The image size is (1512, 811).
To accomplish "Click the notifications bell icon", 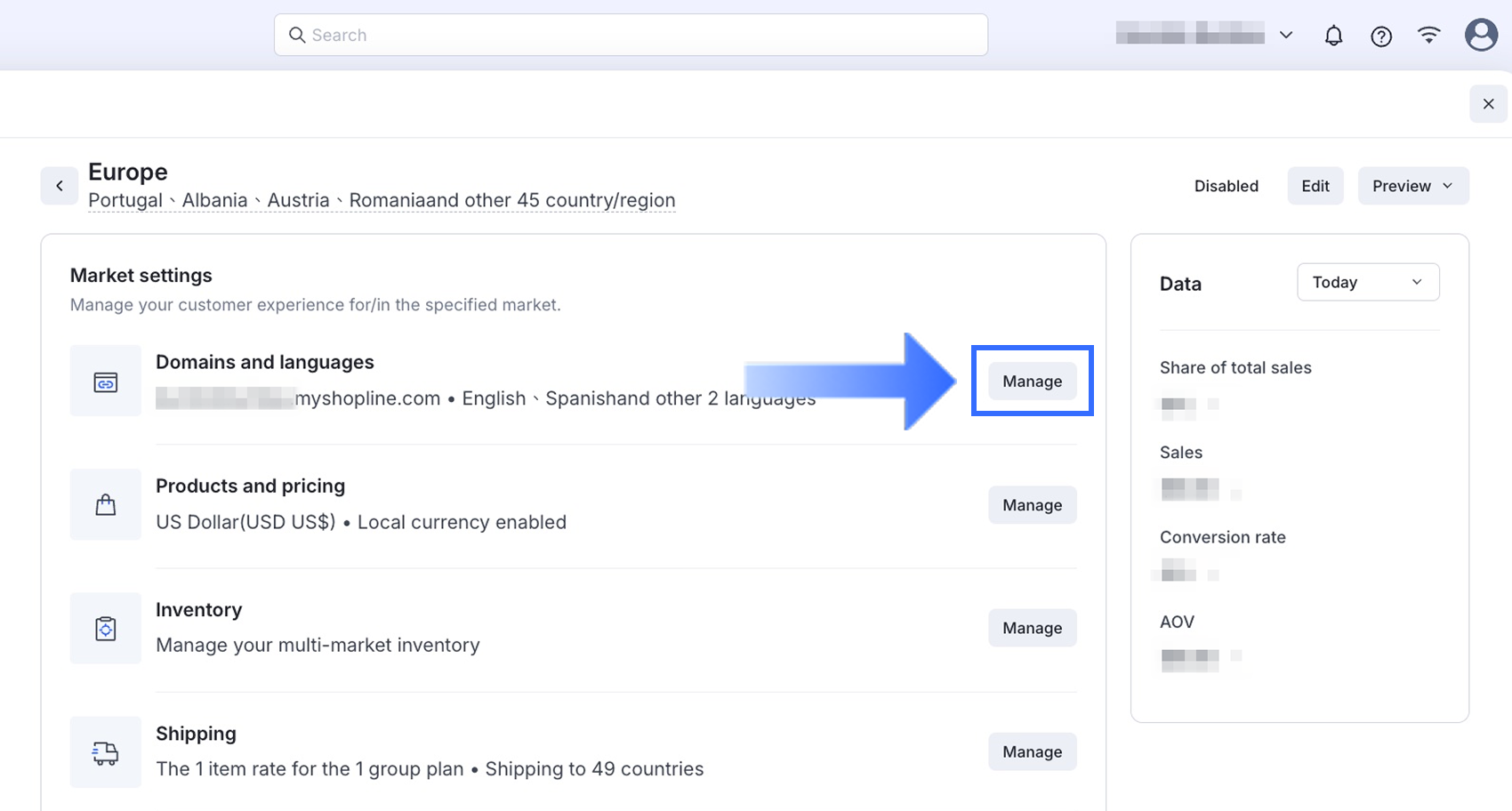I will (x=1333, y=36).
